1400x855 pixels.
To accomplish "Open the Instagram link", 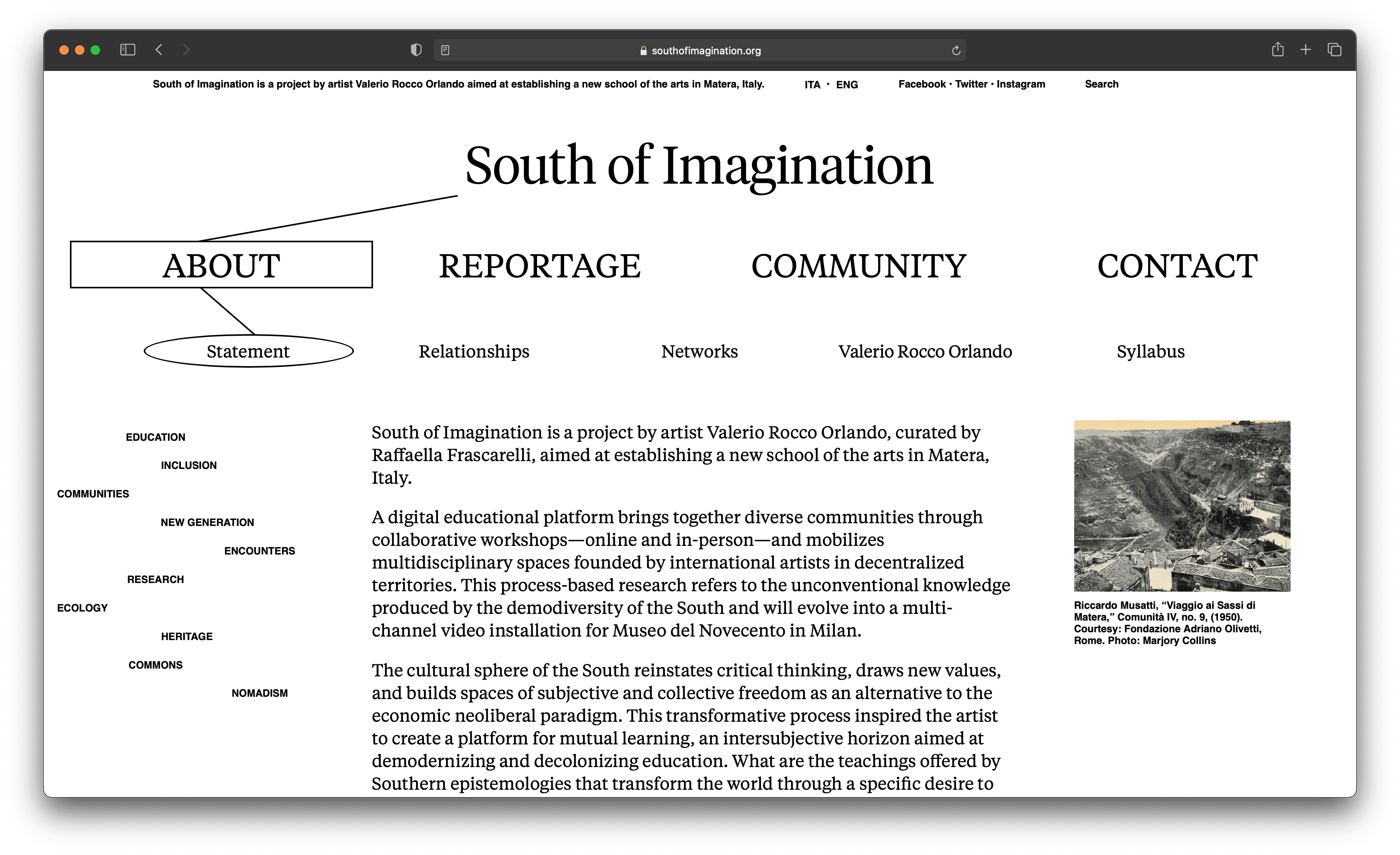I will [1020, 84].
